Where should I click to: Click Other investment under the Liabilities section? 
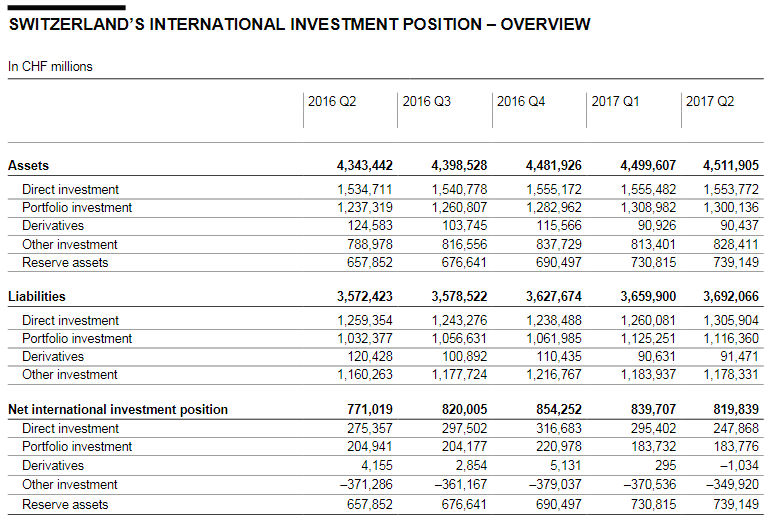(70, 375)
